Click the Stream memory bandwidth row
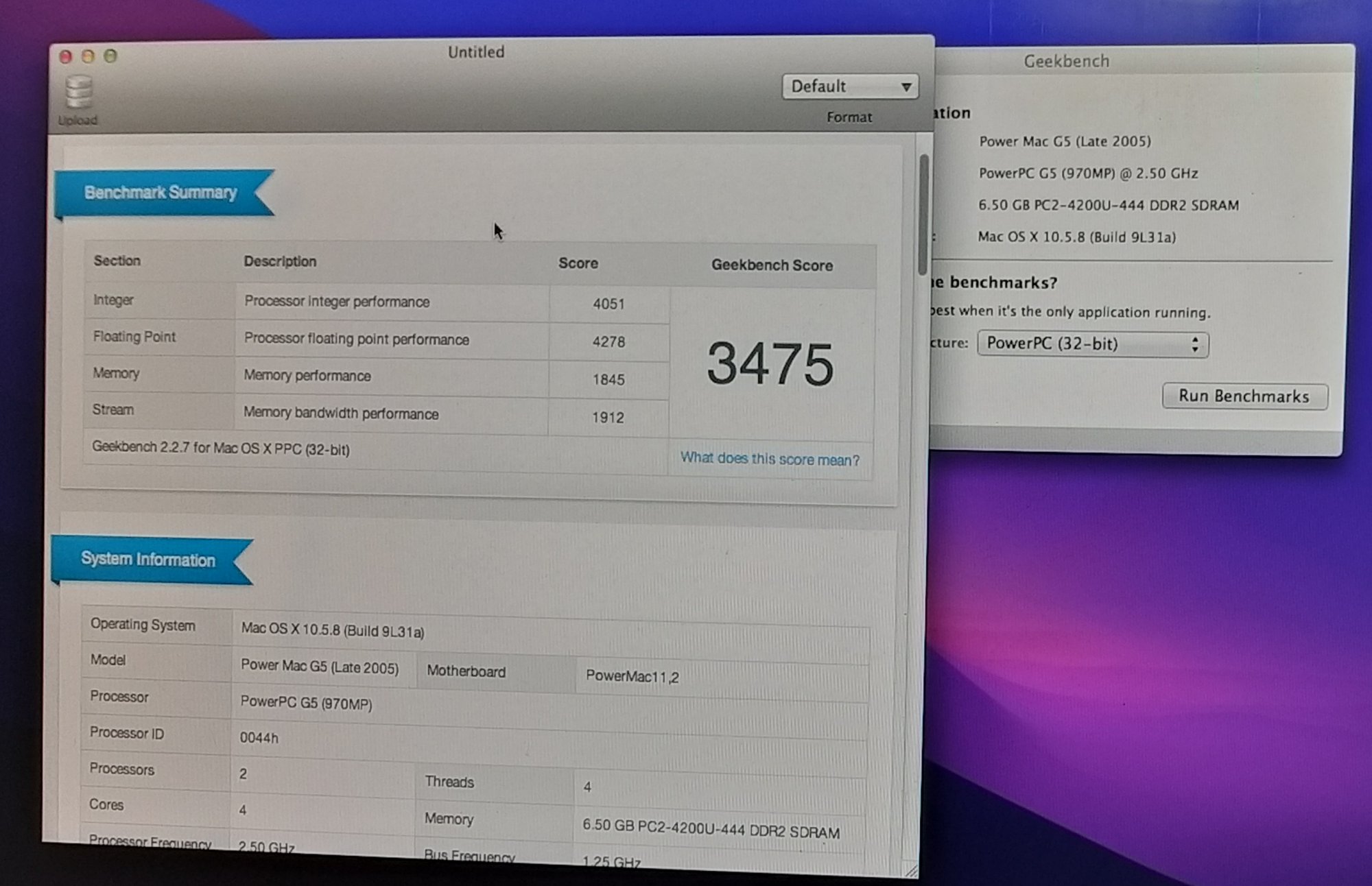This screenshot has width=1372, height=886. 340,414
